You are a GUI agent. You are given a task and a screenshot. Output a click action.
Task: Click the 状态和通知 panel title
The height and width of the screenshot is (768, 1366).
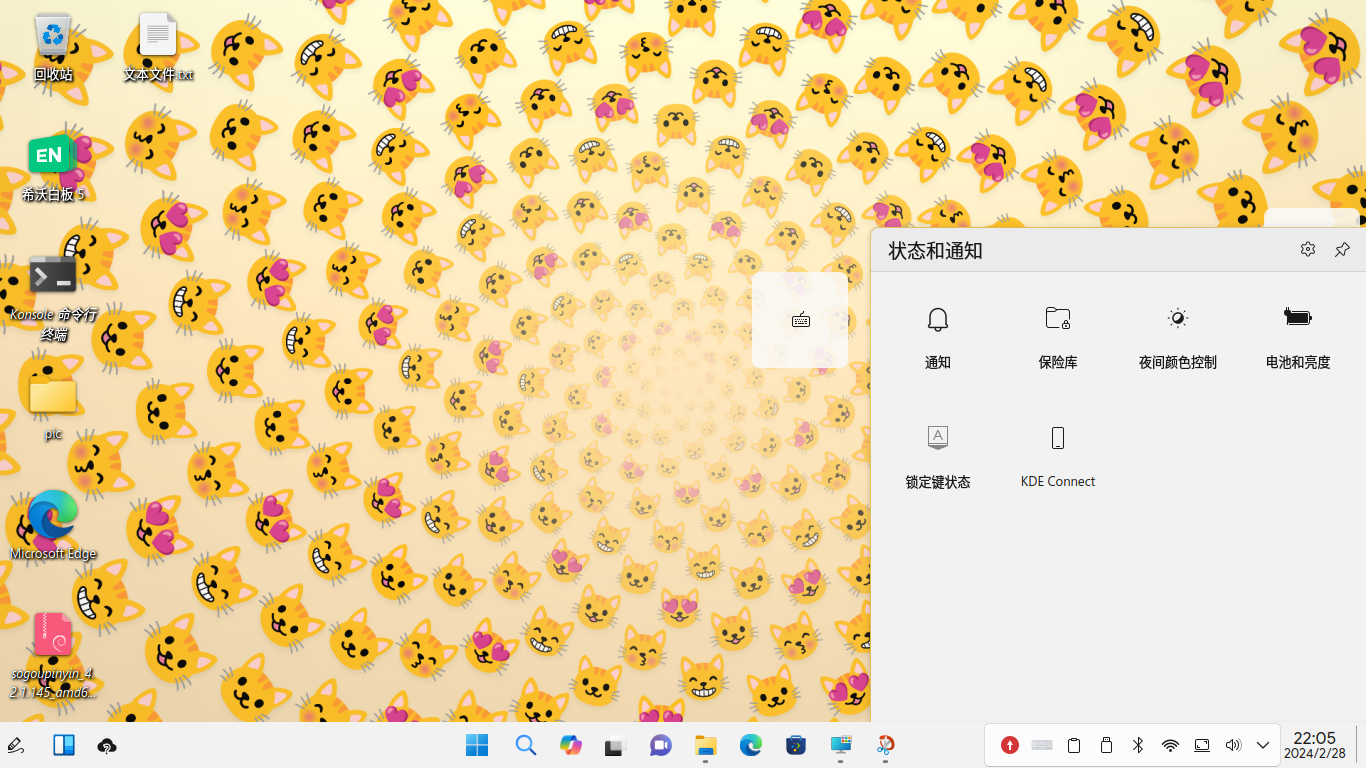coord(935,250)
